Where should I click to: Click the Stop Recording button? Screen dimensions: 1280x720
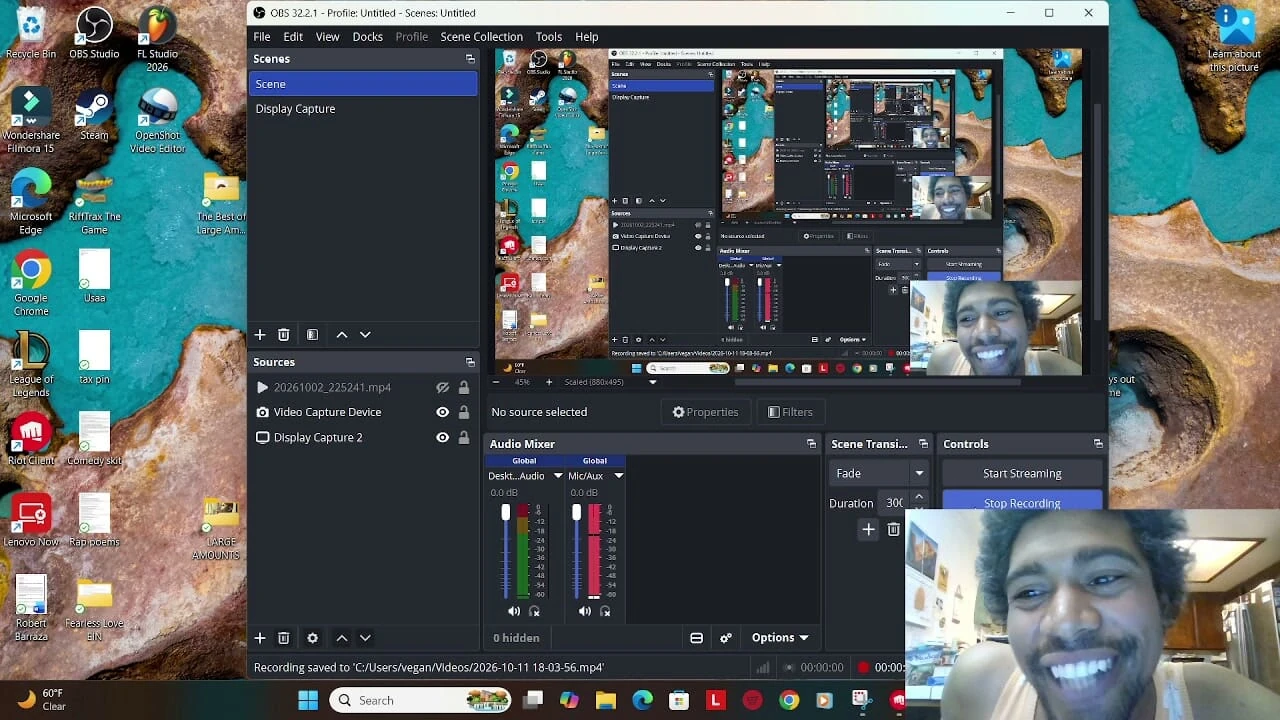1022,501
